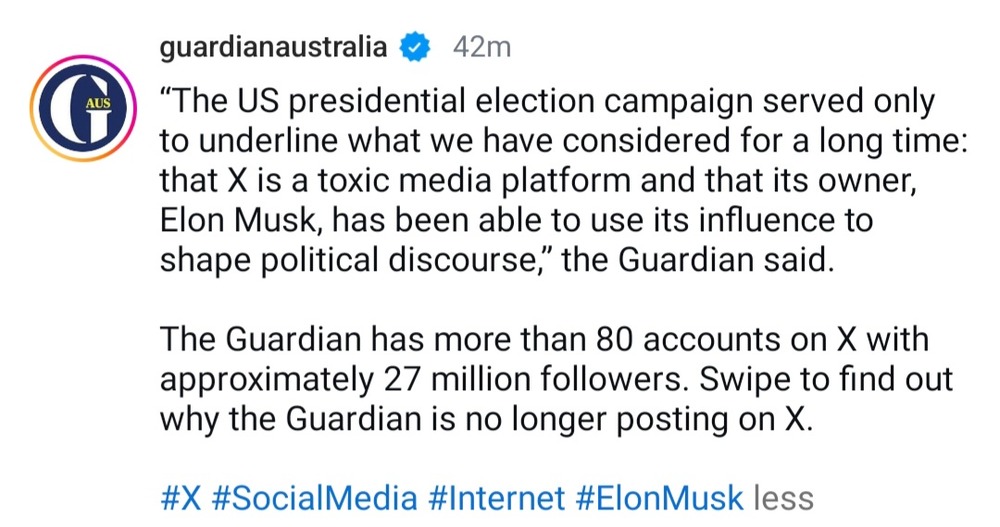Screen dimensions: 1000x527
Task: Open the guardianaustralia username link
Action: tap(274, 47)
